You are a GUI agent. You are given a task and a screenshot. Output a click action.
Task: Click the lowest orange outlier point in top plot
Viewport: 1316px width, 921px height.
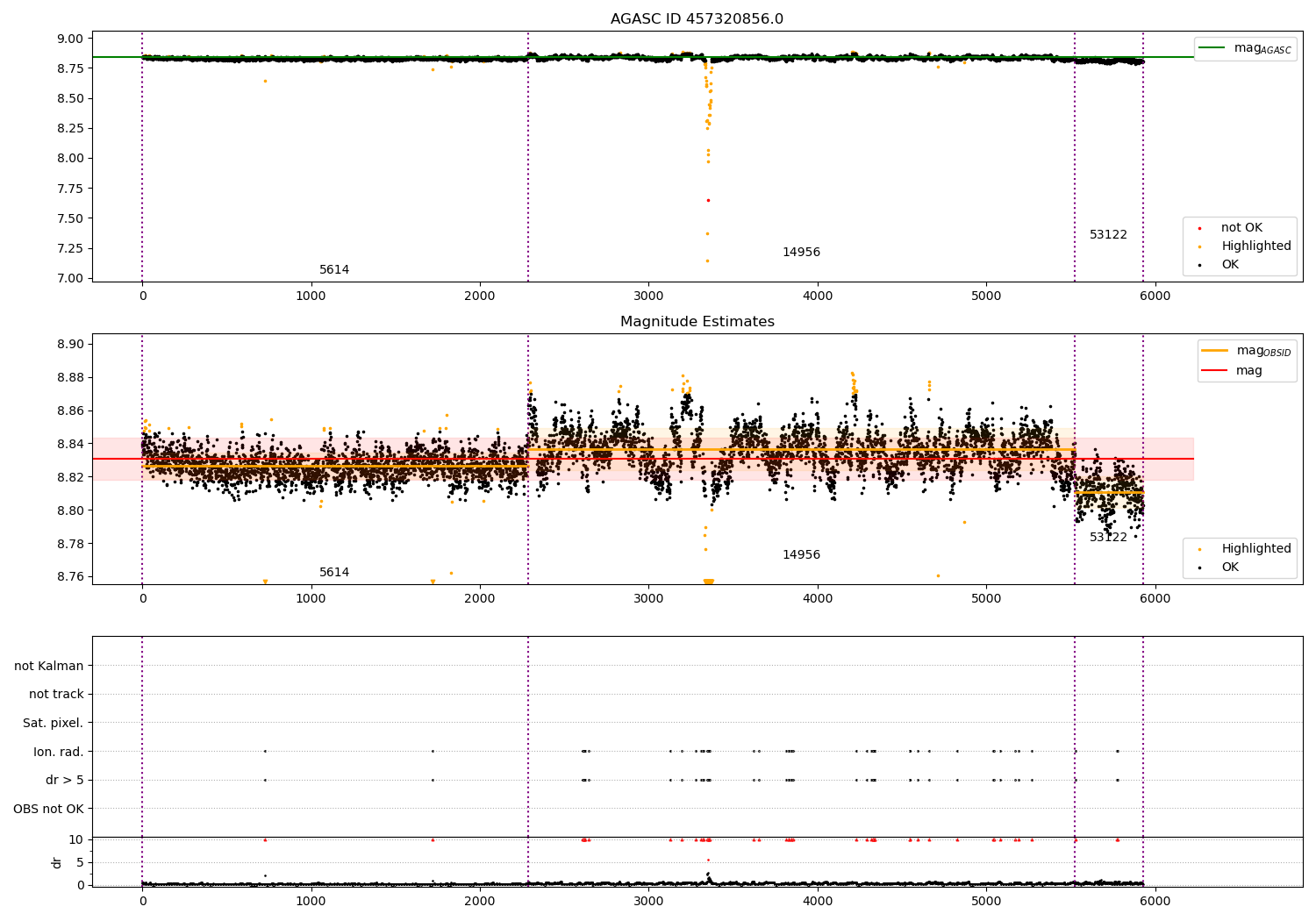707,261
